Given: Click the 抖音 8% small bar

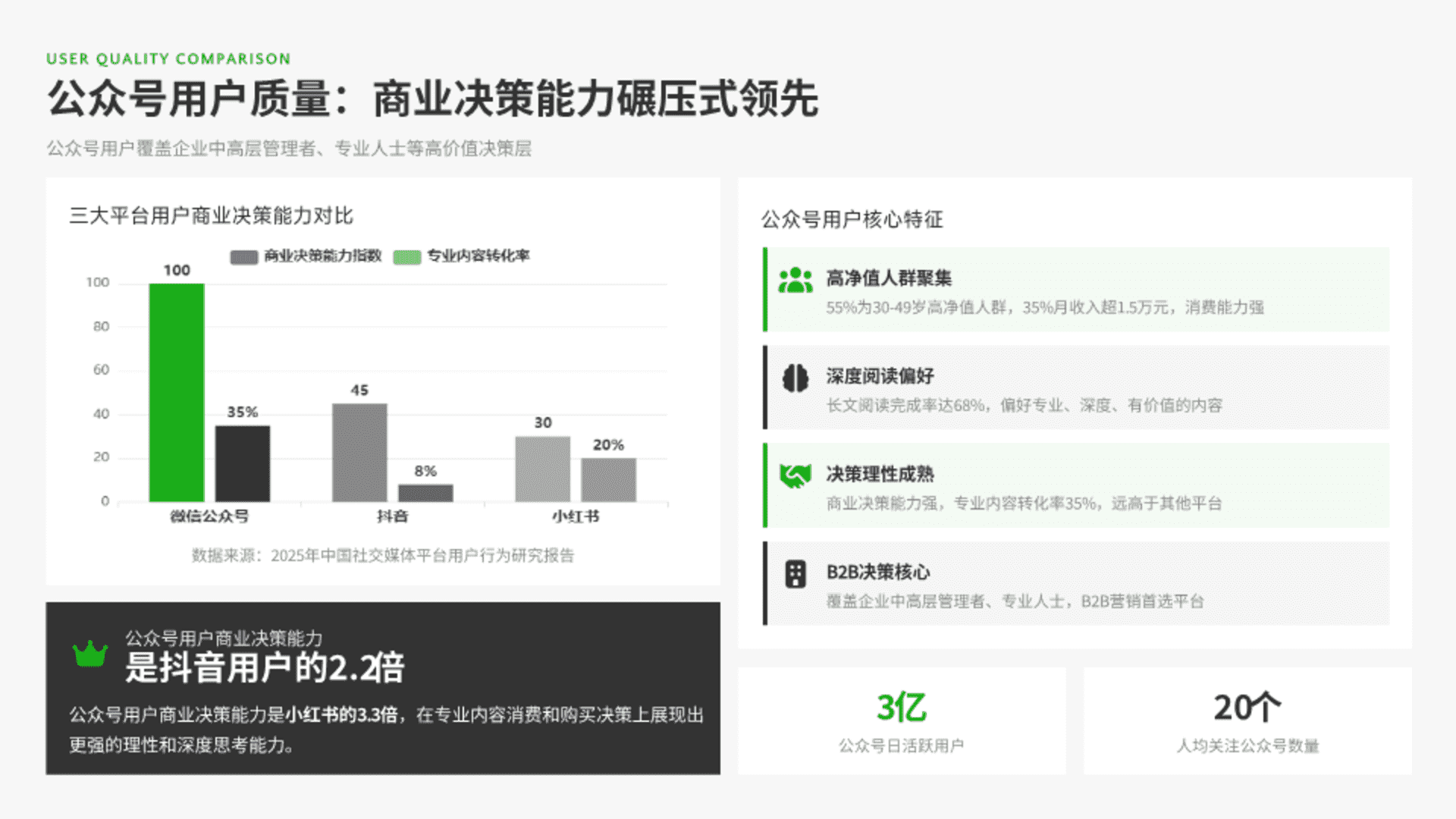Looking at the screenshot, I should [x=425, y=493].
